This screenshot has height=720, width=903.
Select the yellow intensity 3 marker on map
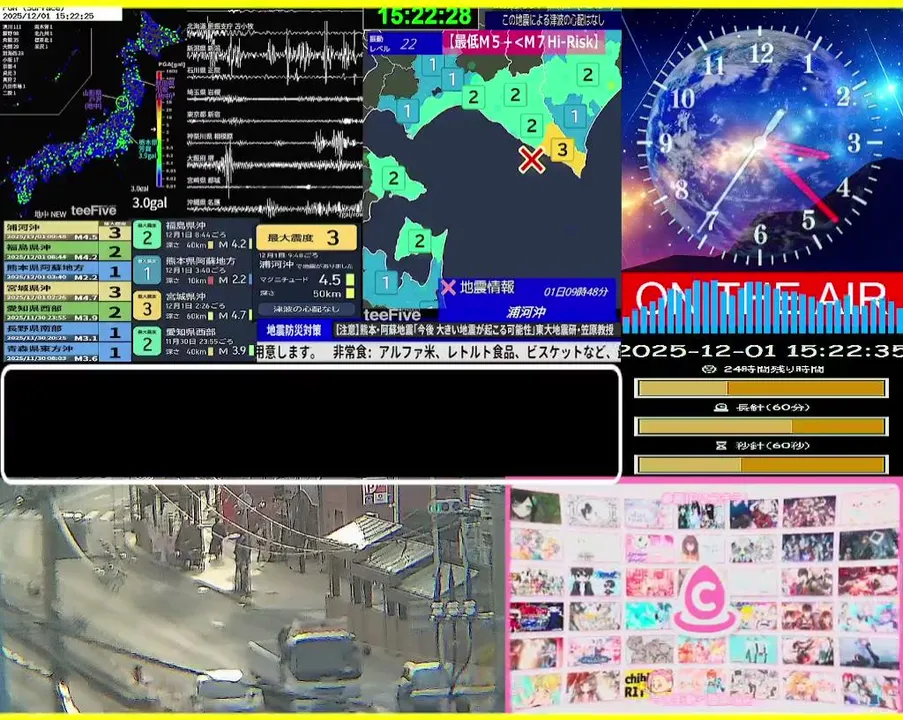(562, 150)
